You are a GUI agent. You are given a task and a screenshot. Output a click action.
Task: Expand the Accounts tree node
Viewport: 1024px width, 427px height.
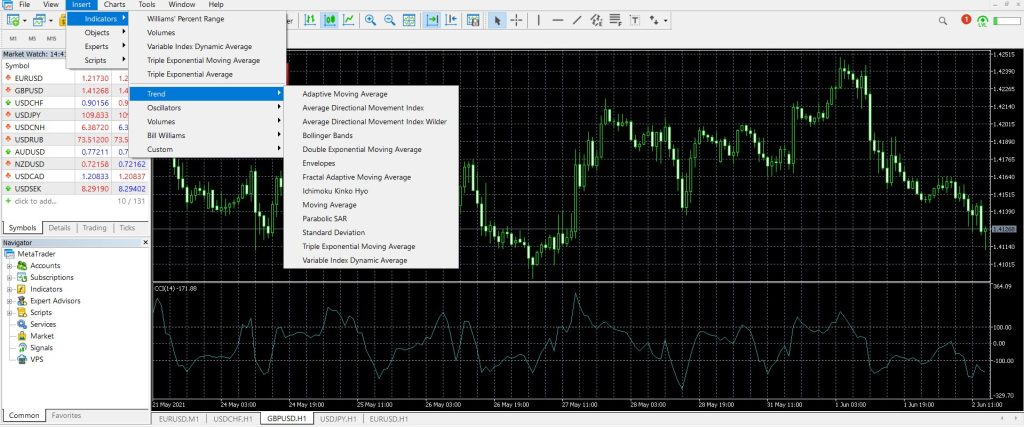click(9, 266)
